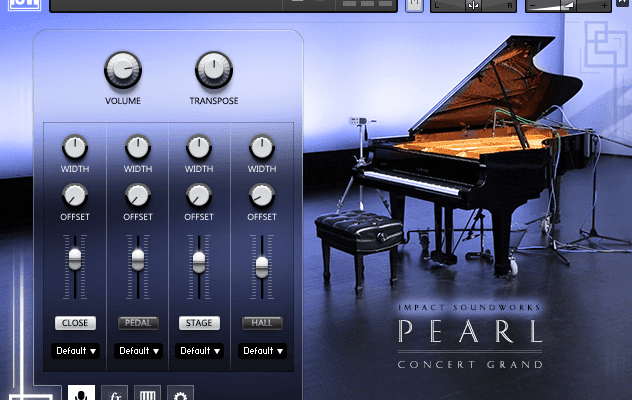Expand the Default dropdown under PEDAL
This screenshot has height=400, width=632.
click(x=137, y=351)
